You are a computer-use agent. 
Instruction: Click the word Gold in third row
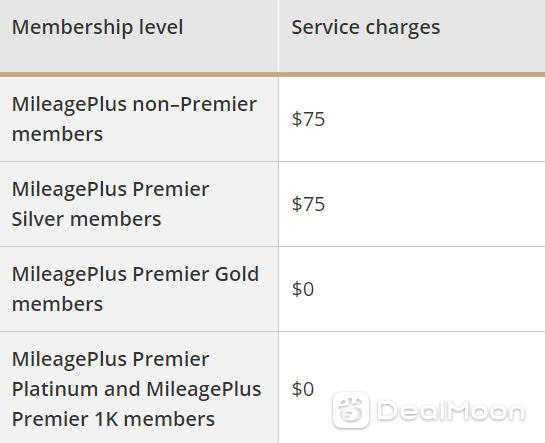click(x=237, y=274)
